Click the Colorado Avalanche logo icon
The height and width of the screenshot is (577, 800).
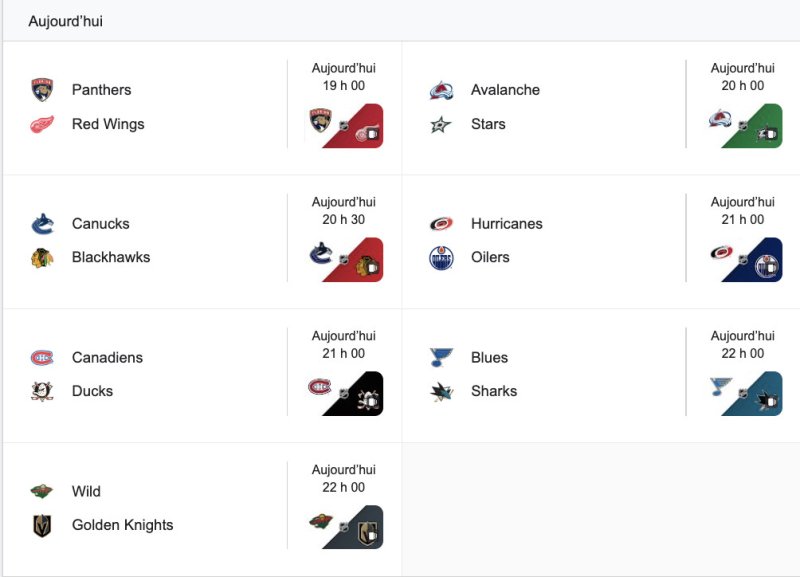441,90
